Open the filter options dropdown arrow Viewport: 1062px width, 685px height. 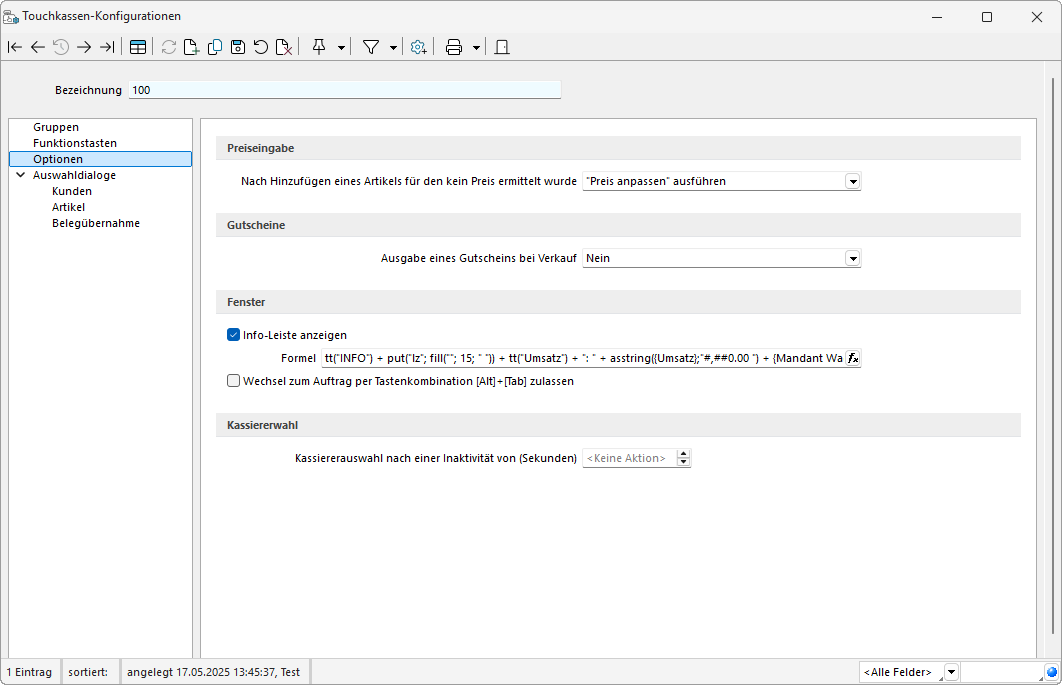tap(393, 47)
